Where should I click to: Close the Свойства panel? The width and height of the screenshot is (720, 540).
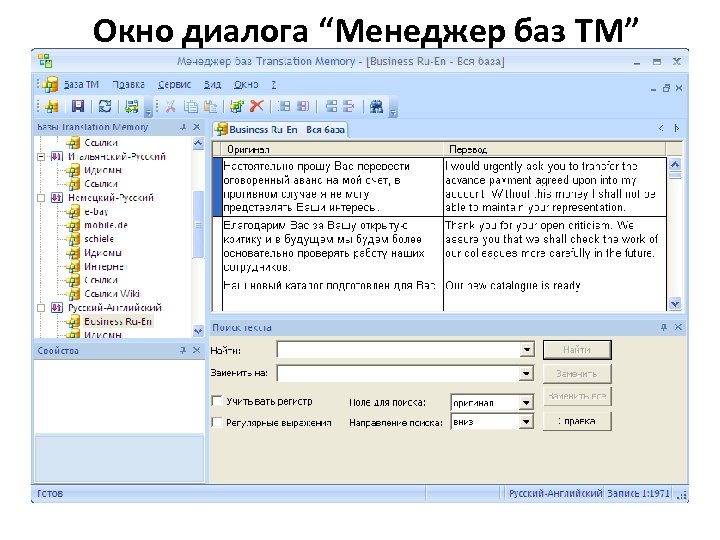tap(197, 350)
